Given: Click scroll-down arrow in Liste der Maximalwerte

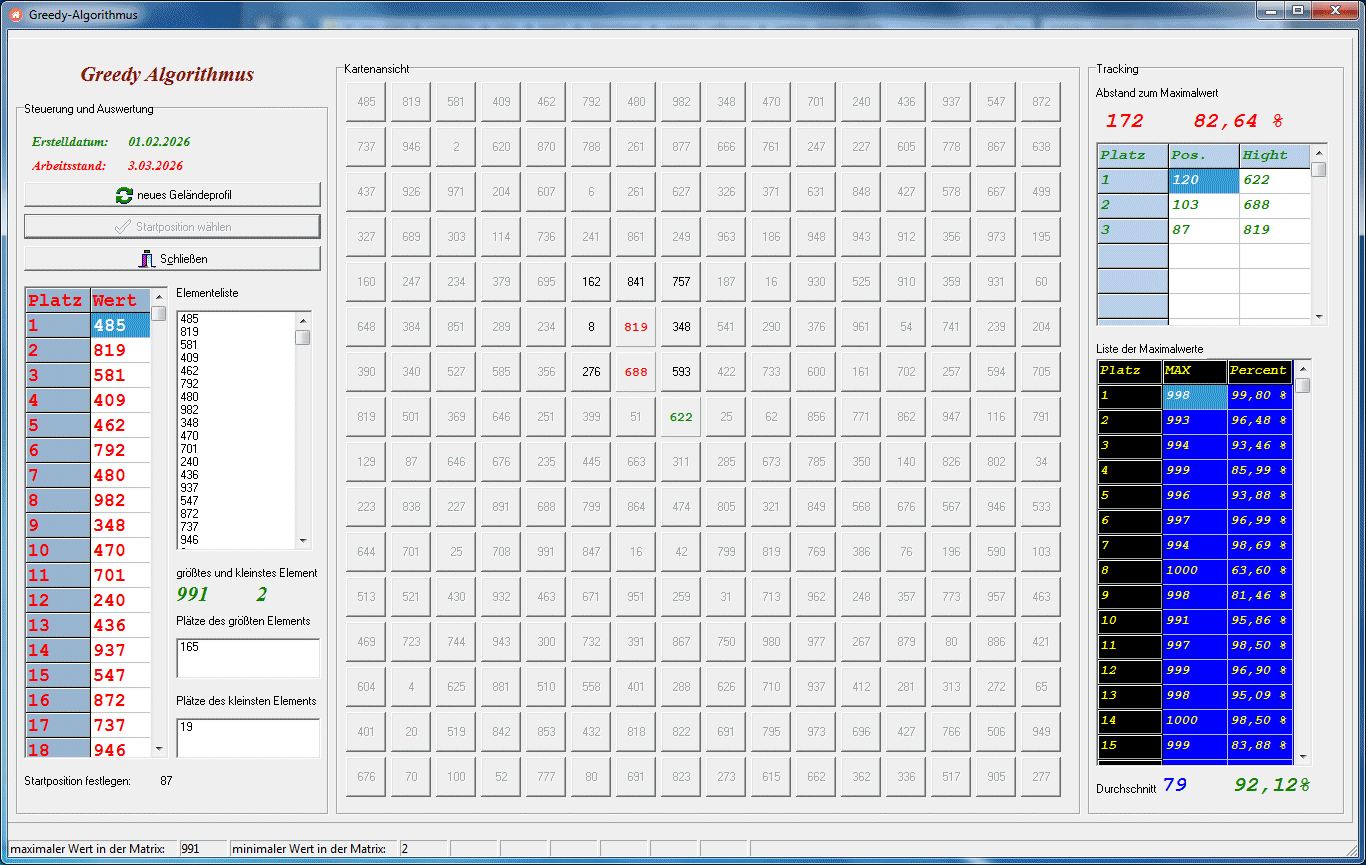Looking at the screenshot, I should click(x=1303, y=757).
